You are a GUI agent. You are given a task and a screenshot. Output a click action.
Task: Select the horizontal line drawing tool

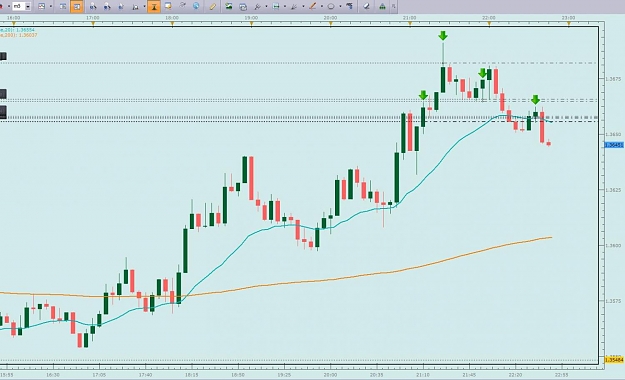point(276,6)
